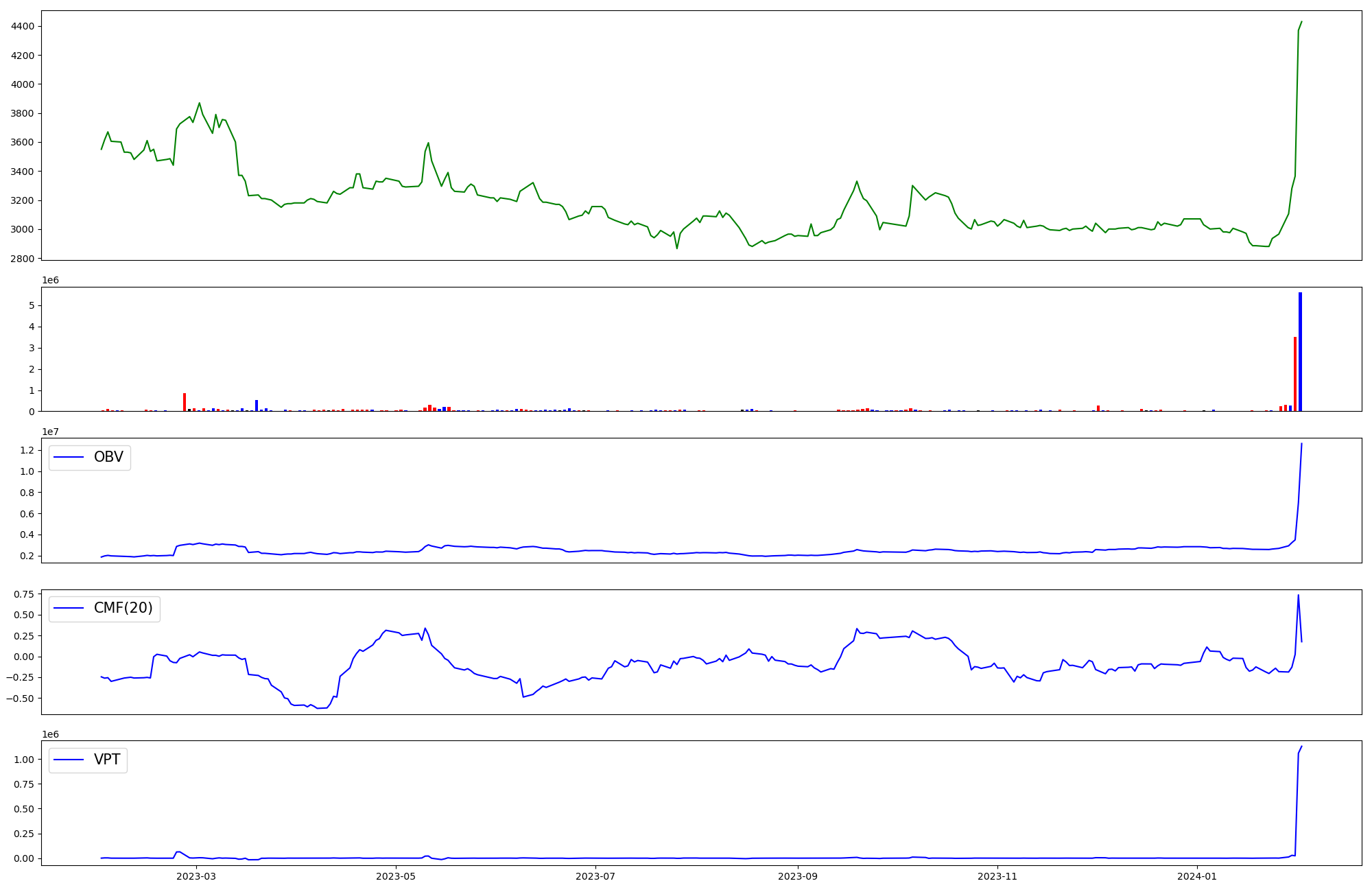Click the 1.2 tick on the OBV axis
The width and height of the screenshot is (1372, 892).
(27, 450)
